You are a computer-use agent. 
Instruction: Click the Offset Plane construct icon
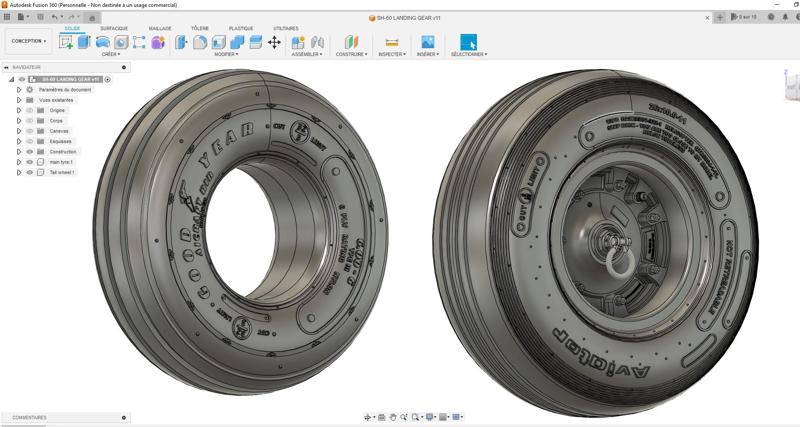click(x=352, y=42)
